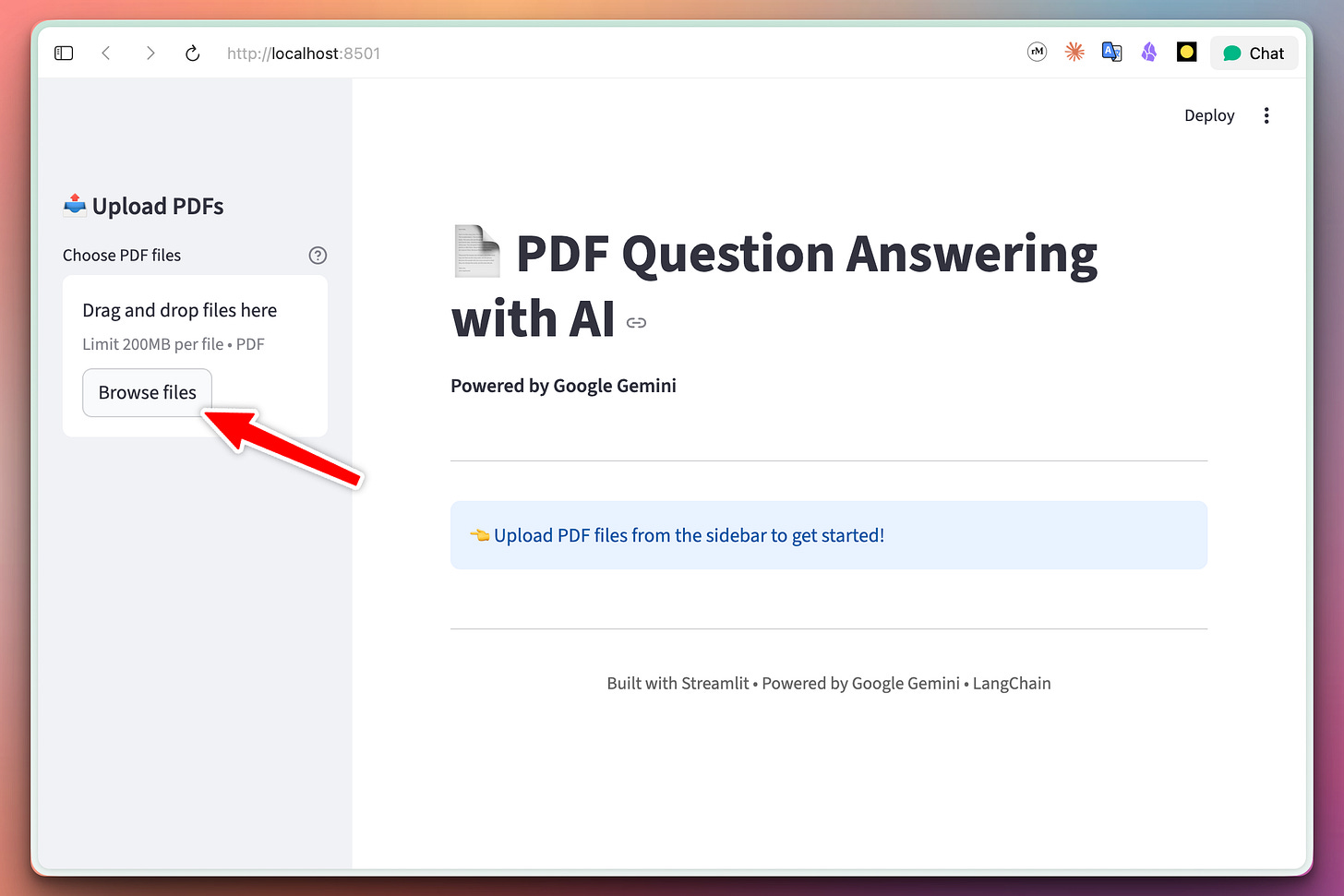
Task: Open the three-dot Streamlit menu
Action: (1266, 115)
